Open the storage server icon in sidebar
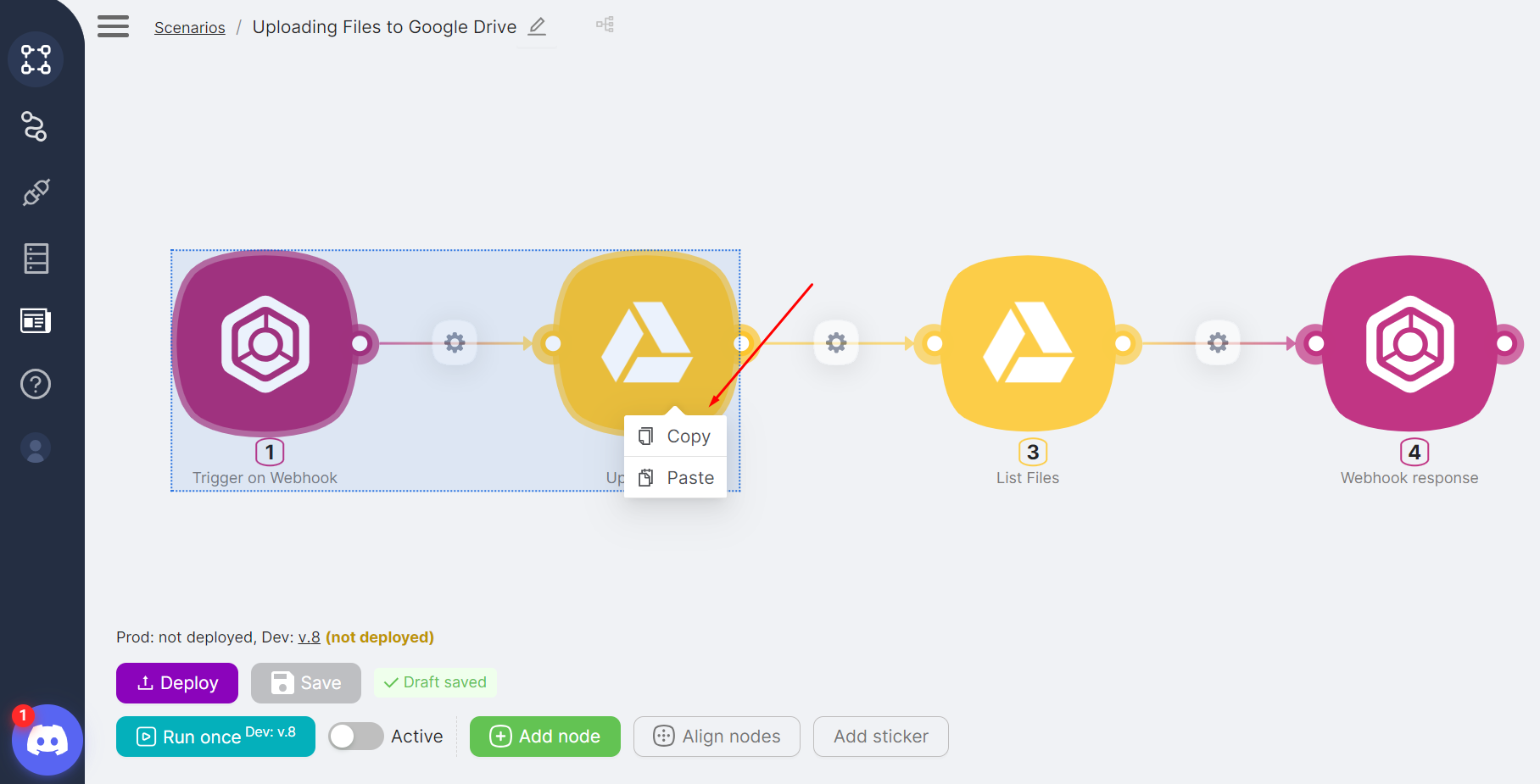Image resolution: width=1540 pixels, height=784 pixels. (x=36, y=258)
